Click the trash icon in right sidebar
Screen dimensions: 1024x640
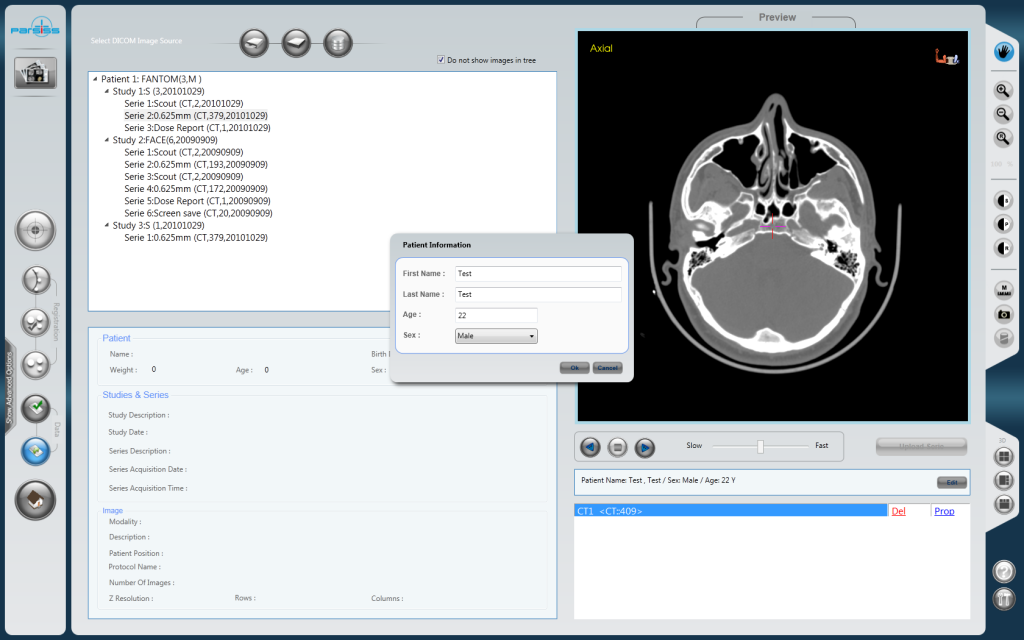click(x=1003, y=598)
